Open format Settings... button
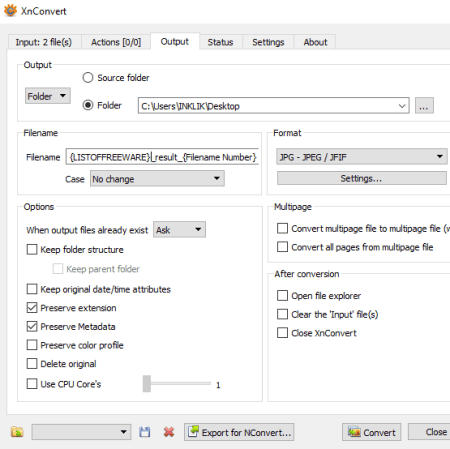The width and height of the screenshot is (450, 449). pos(362,178)
